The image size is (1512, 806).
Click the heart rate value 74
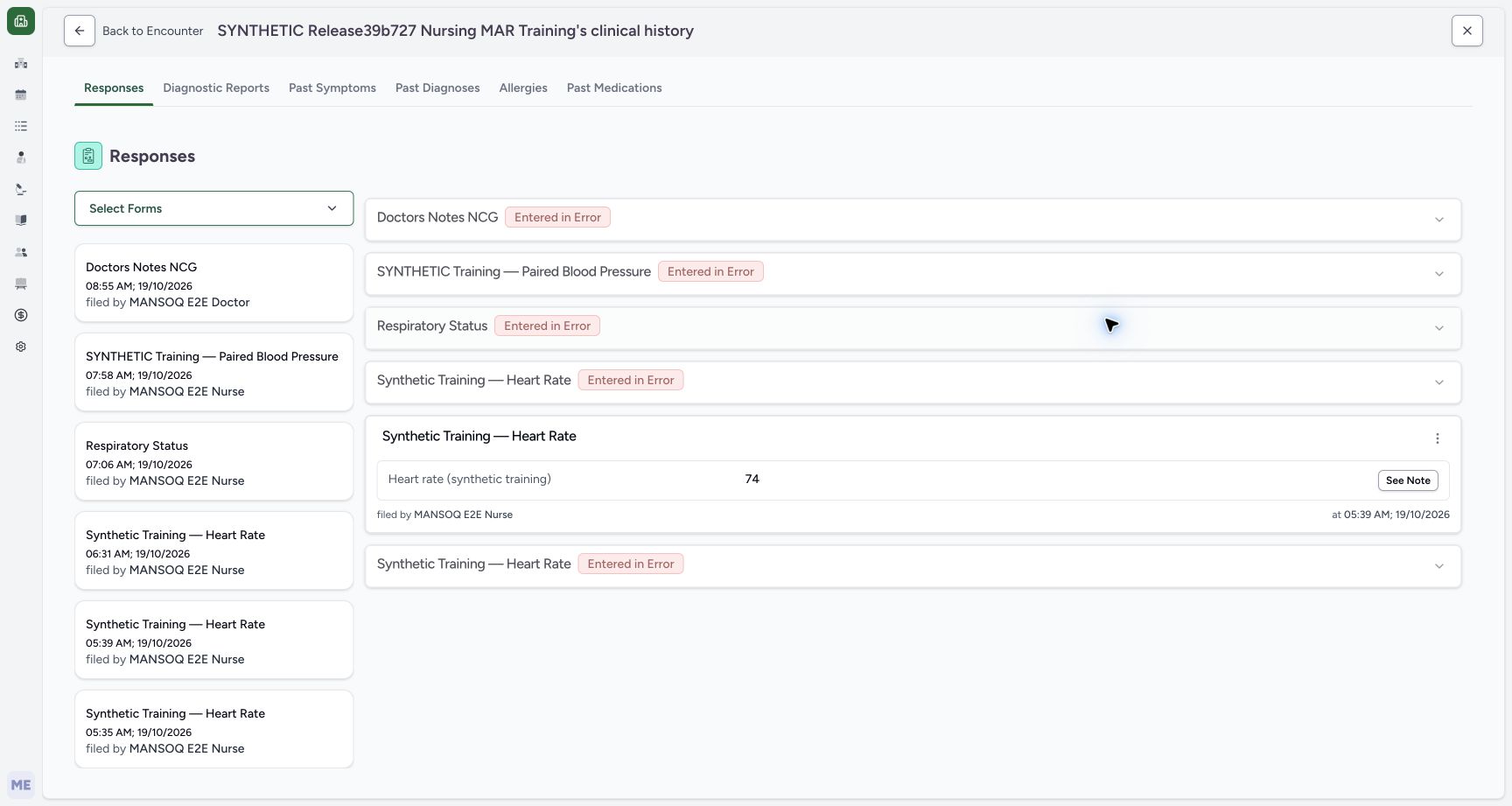[752, 480]
